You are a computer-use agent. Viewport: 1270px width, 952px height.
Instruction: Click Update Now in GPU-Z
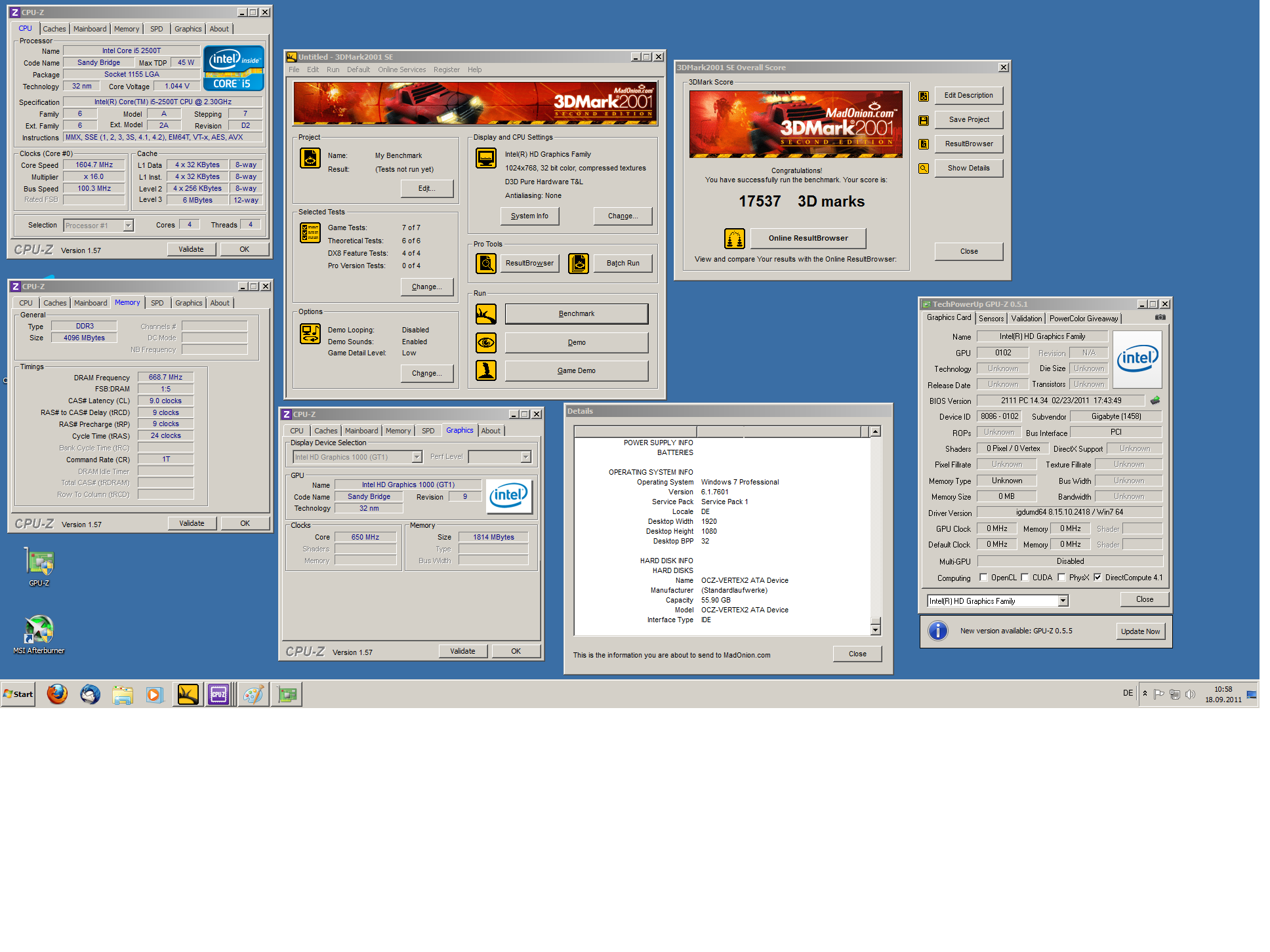click(1140, 631)
